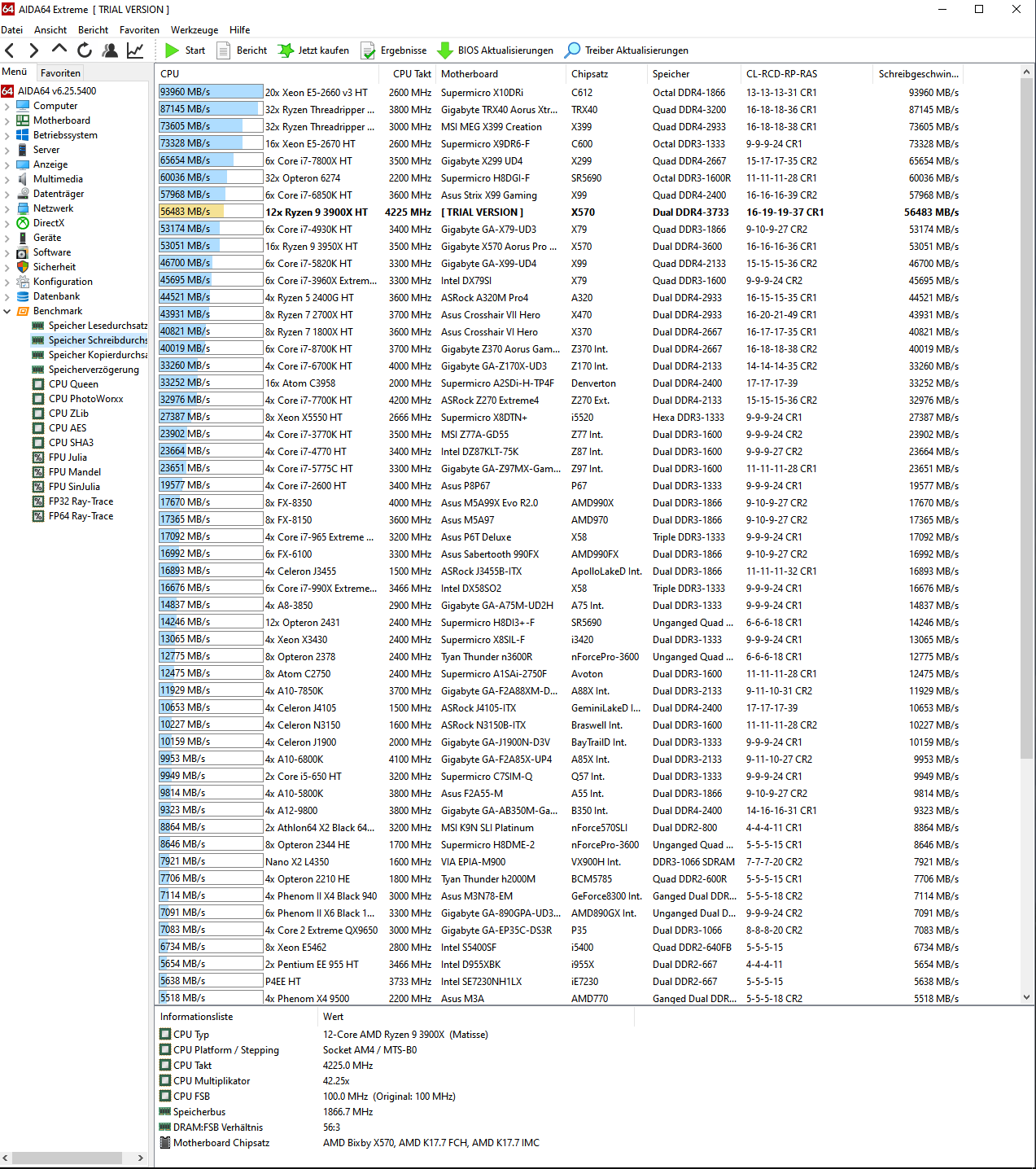The image size is (1036, 1169).
Task: Click the Back navigation arrow
Action: tap(10, 50)
